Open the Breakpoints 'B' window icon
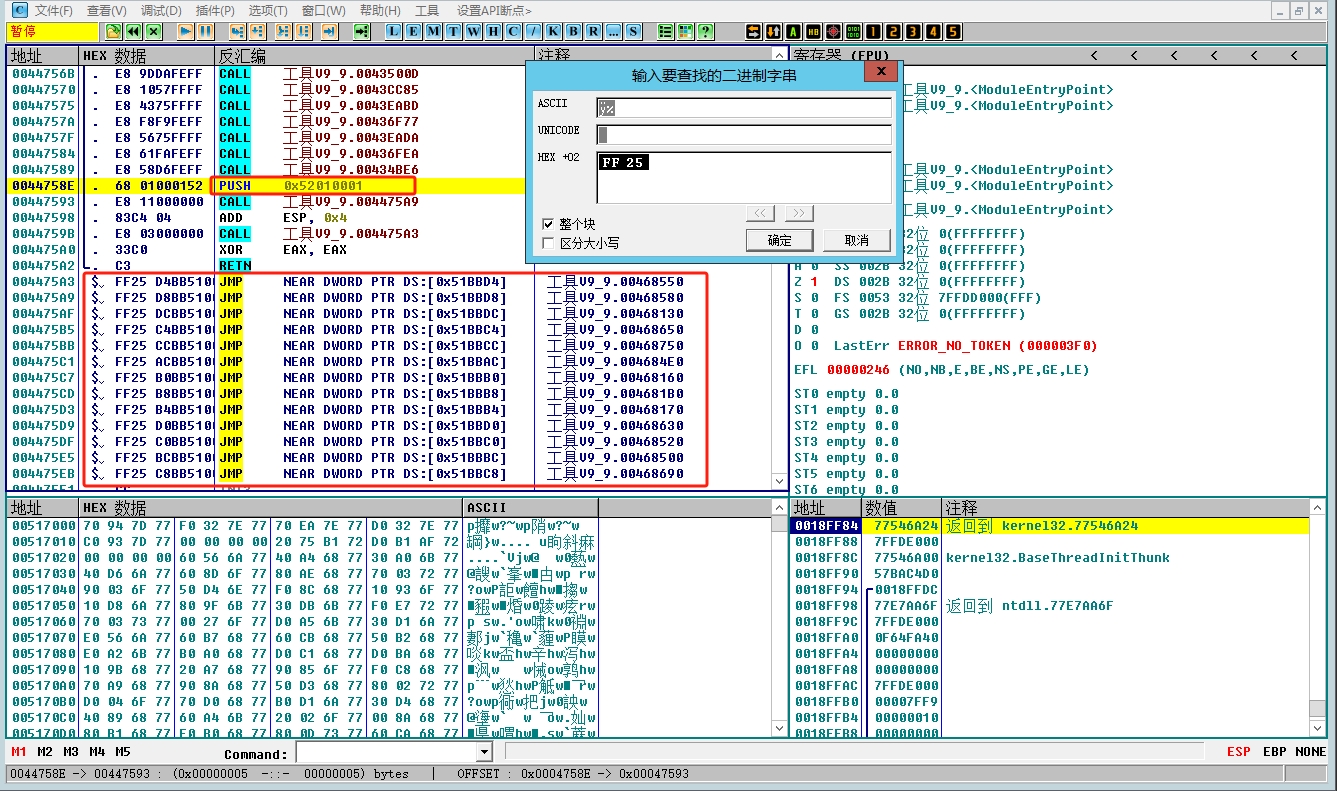 point(573,32)
